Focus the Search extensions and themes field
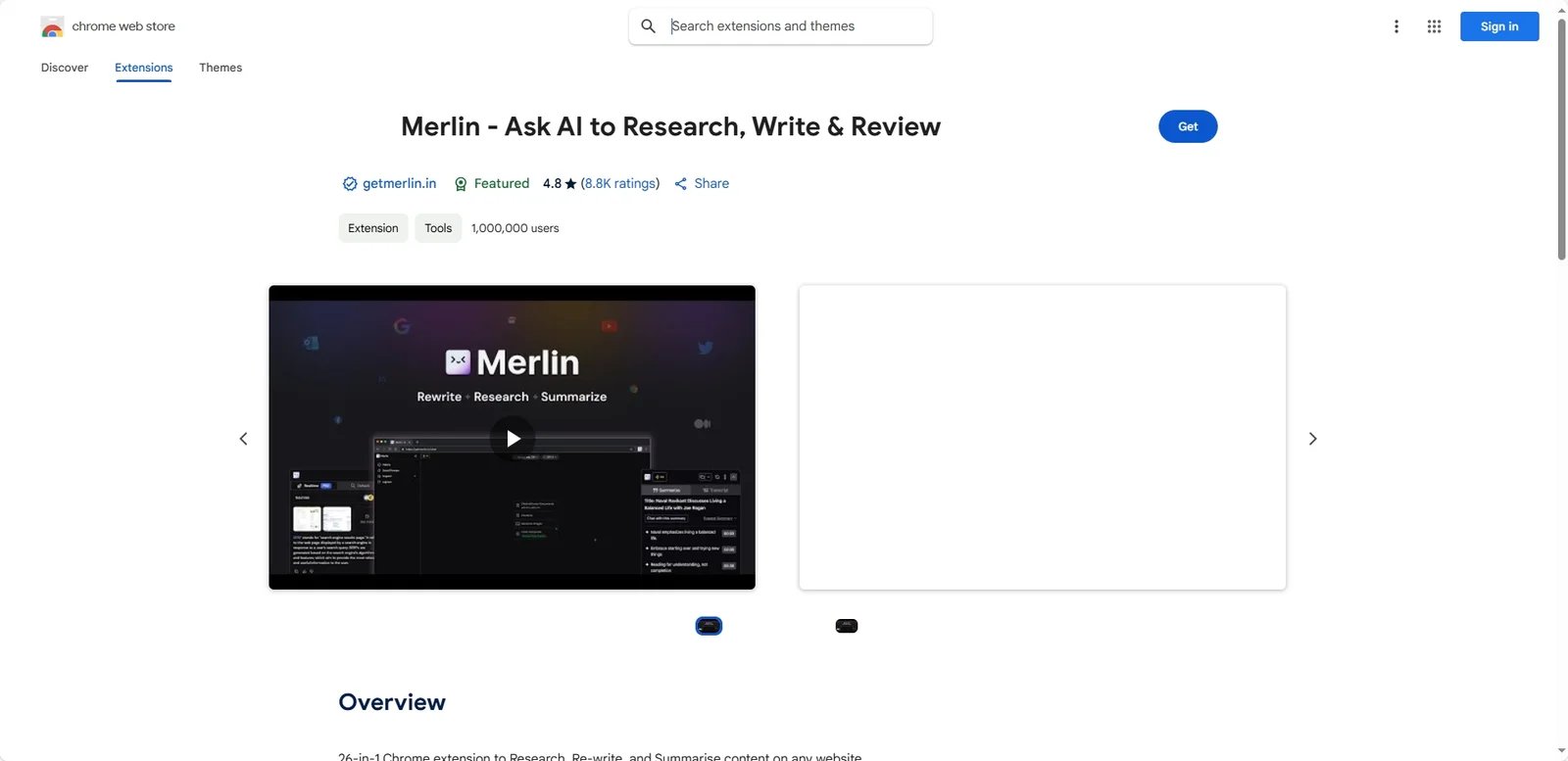The image size is (1568, 761). [780, 26]
